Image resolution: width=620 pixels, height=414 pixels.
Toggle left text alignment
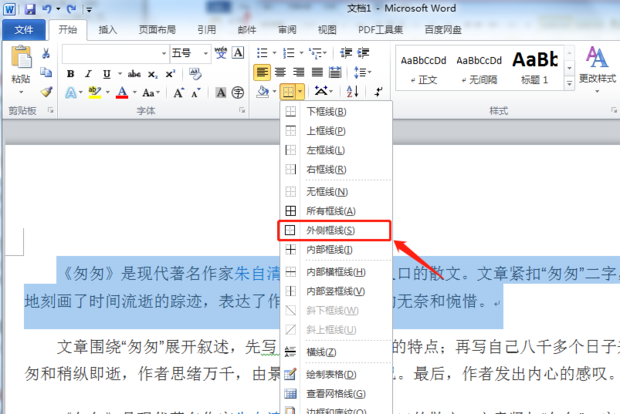tap(261, 73)
